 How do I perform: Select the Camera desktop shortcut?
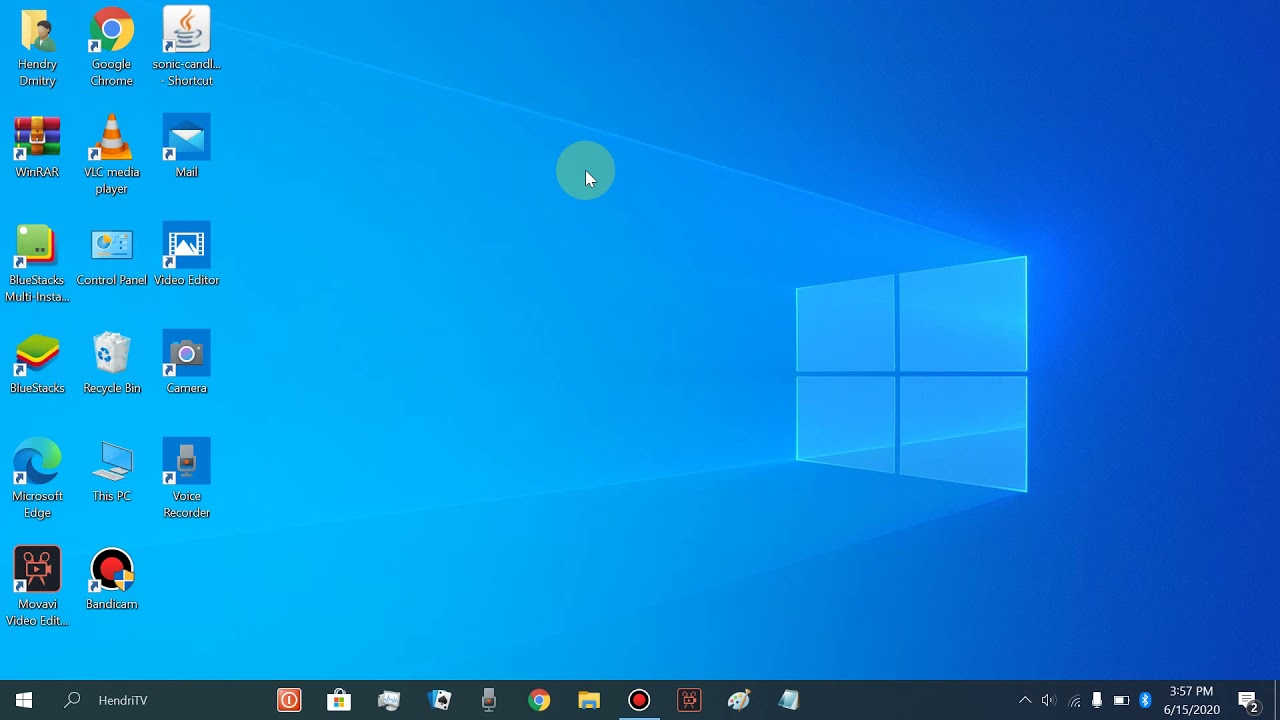pyautogui.click(x=186, y=363)
